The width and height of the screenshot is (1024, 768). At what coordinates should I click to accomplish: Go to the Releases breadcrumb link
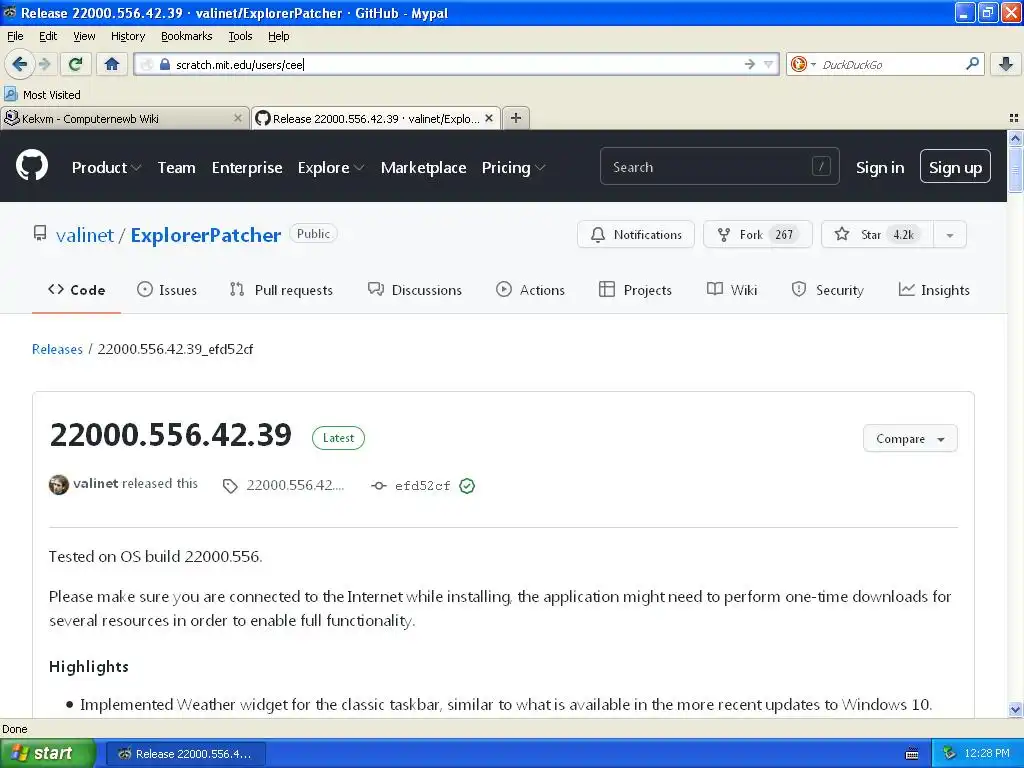click(x=57, y=349)
